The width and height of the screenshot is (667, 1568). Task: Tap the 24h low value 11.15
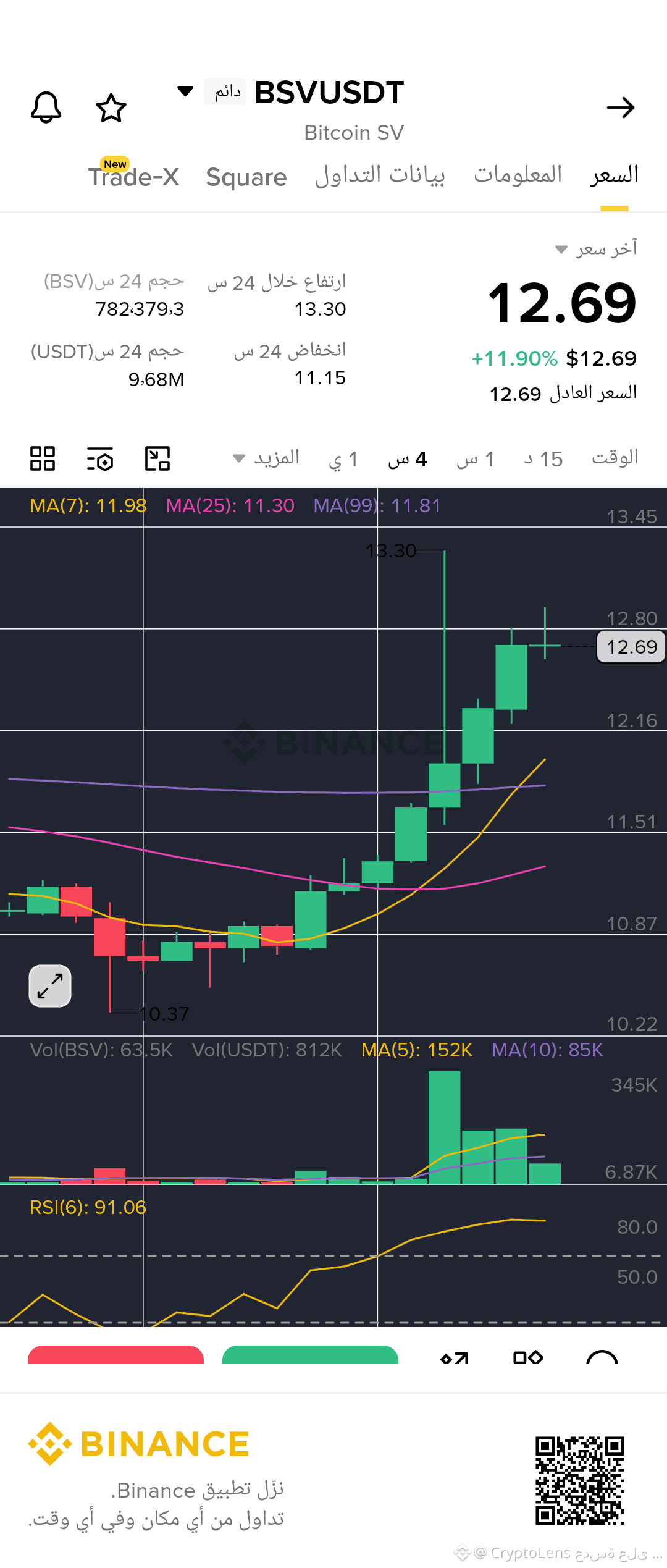click(320, 377)
